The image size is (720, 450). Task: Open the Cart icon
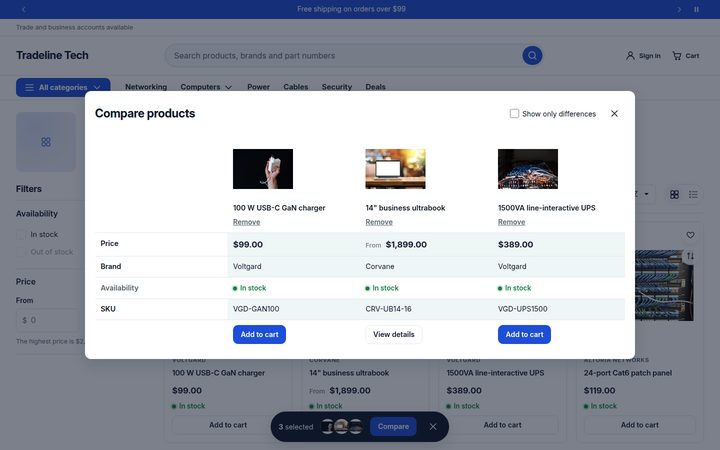677,56
